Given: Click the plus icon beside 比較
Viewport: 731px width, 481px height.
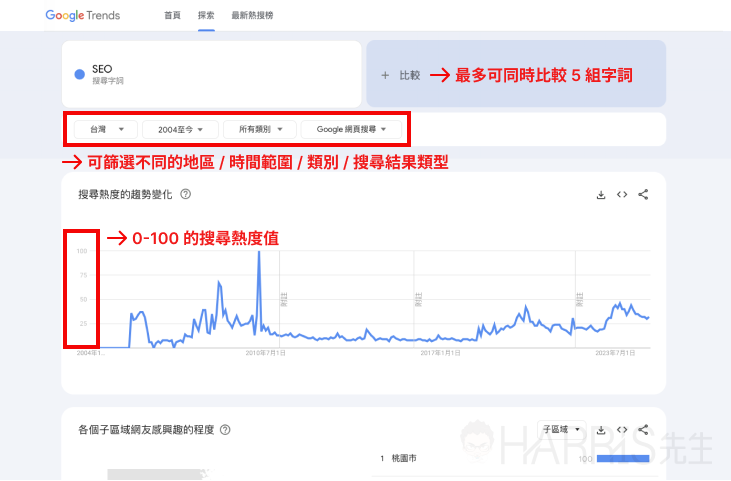Looking at the screenshot, I should click(385, 75).
